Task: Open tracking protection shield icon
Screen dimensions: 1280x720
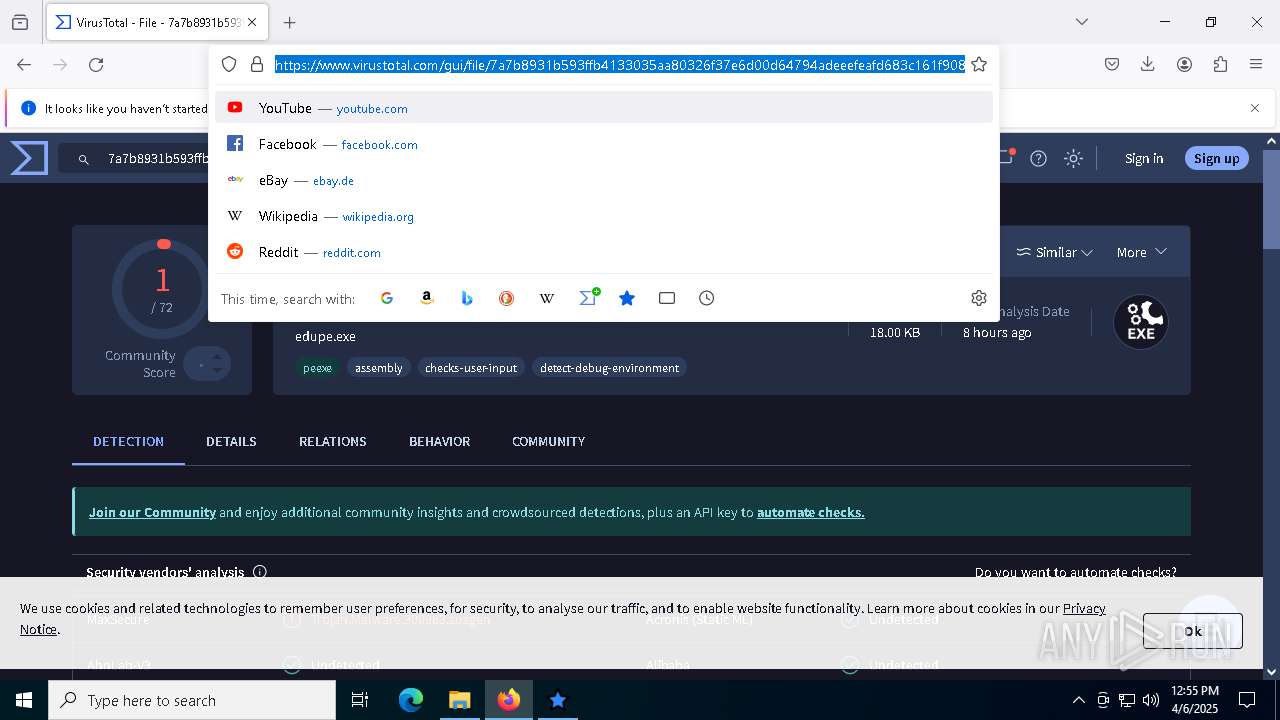Action: click(x=229, y=64)
